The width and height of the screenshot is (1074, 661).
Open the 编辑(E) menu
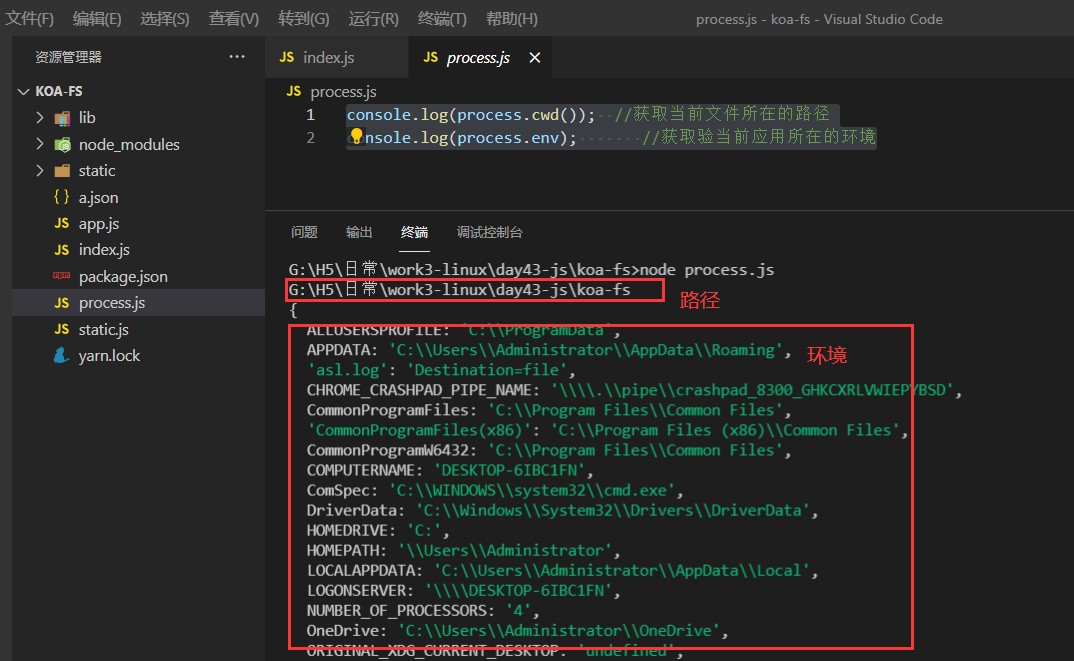coord(97,18)
